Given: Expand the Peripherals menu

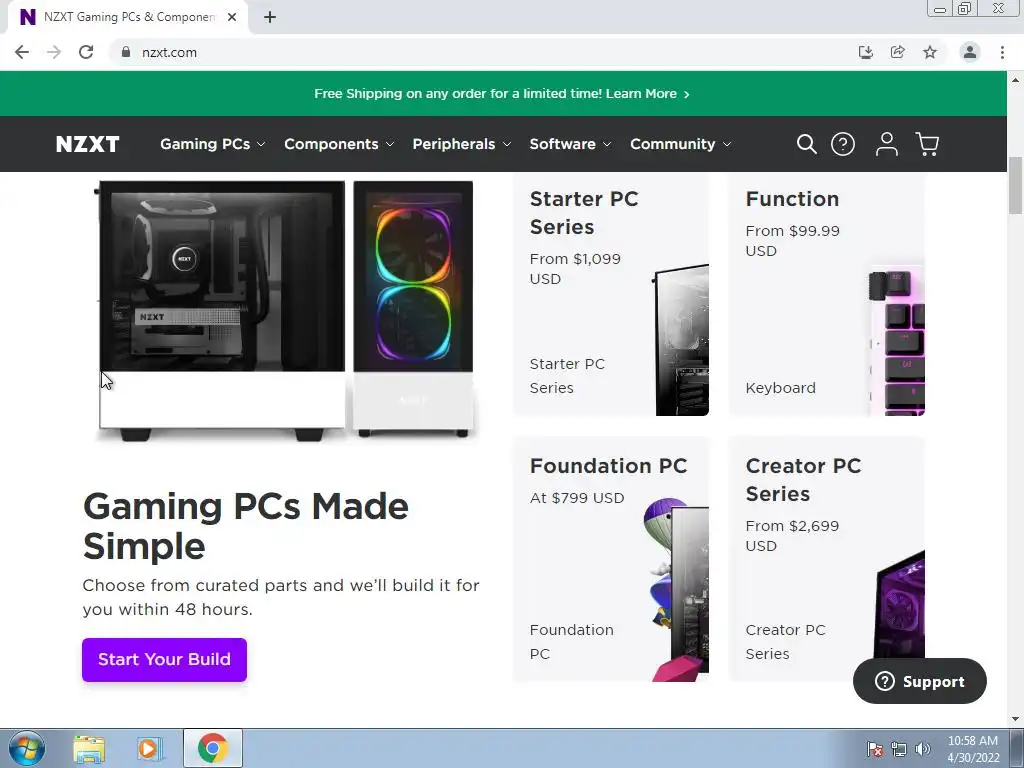Looking at the screenshot, I should click(462, 144).
